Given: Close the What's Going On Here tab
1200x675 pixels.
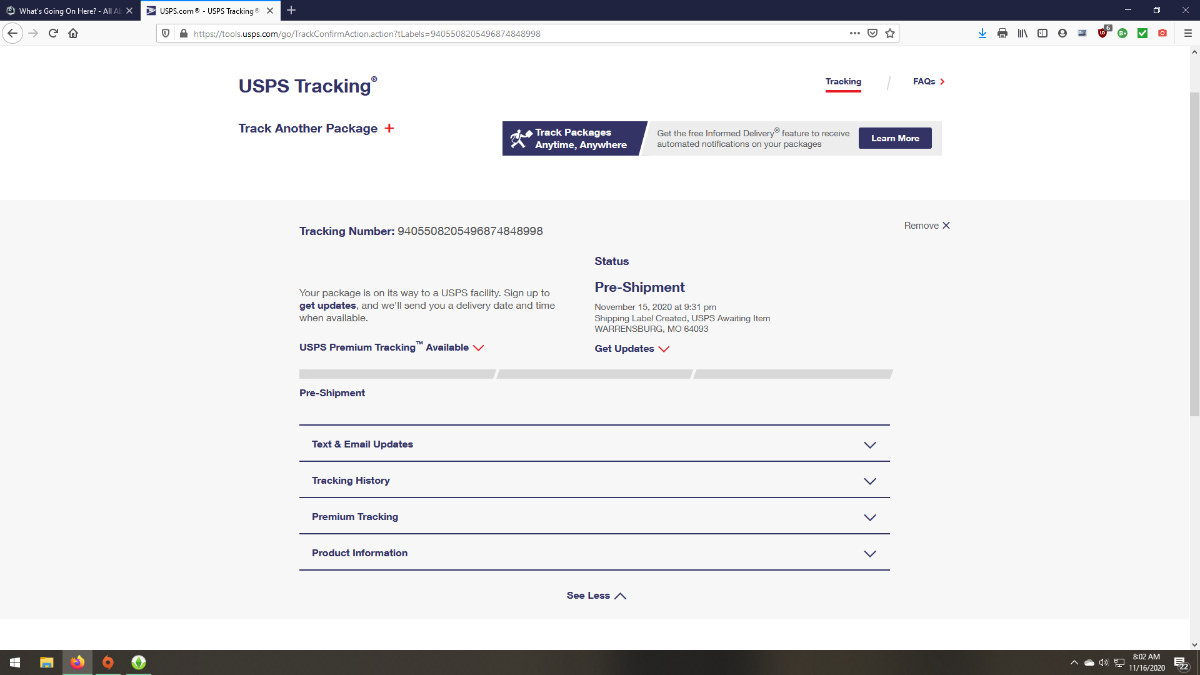Looking at the screenshot, I should point(129,10).
